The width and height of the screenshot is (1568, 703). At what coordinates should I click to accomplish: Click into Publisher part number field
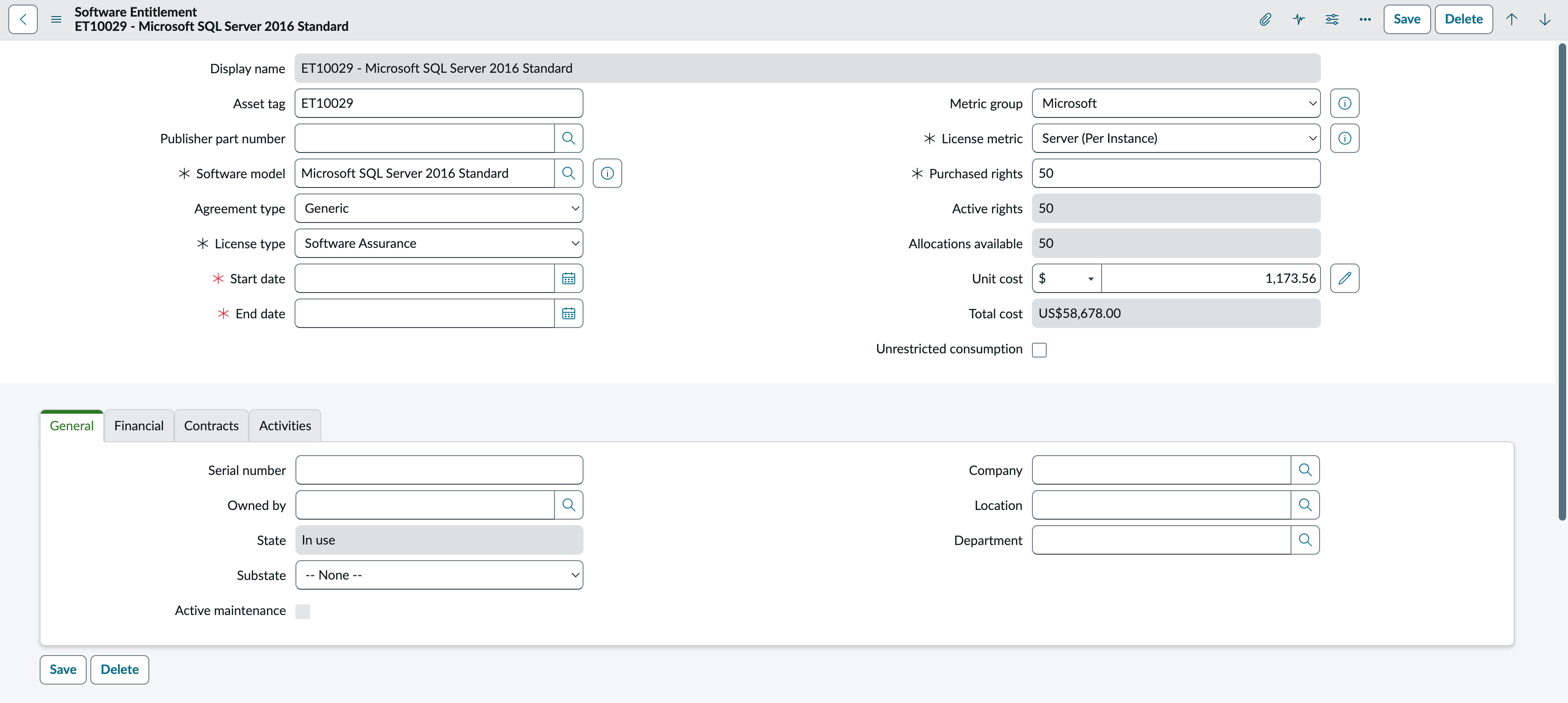click(x=424, y=138)
